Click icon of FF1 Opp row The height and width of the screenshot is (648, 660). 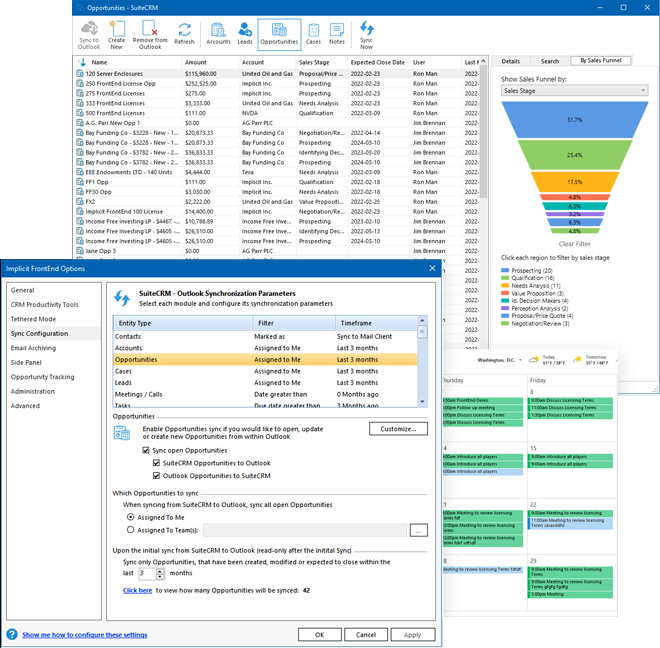(x=80, y=182)
